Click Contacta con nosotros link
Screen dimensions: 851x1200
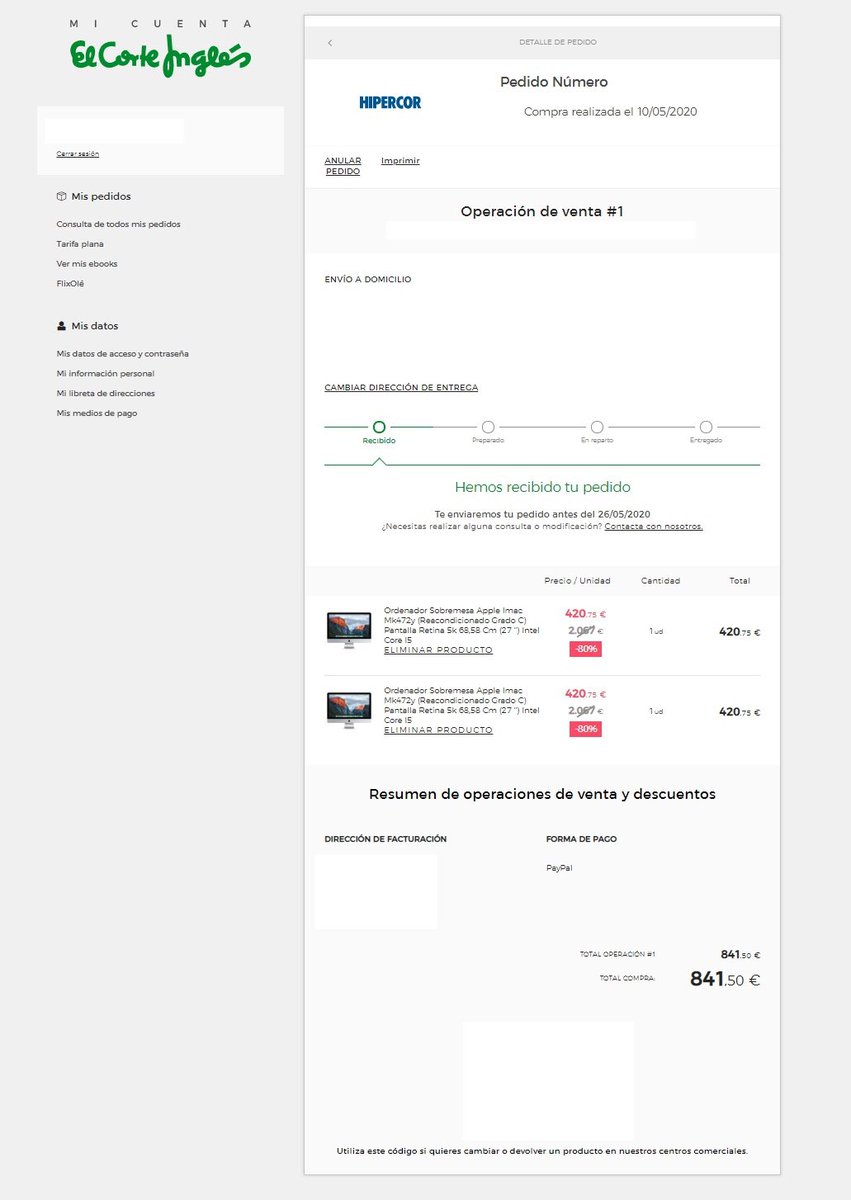point(653,526)
